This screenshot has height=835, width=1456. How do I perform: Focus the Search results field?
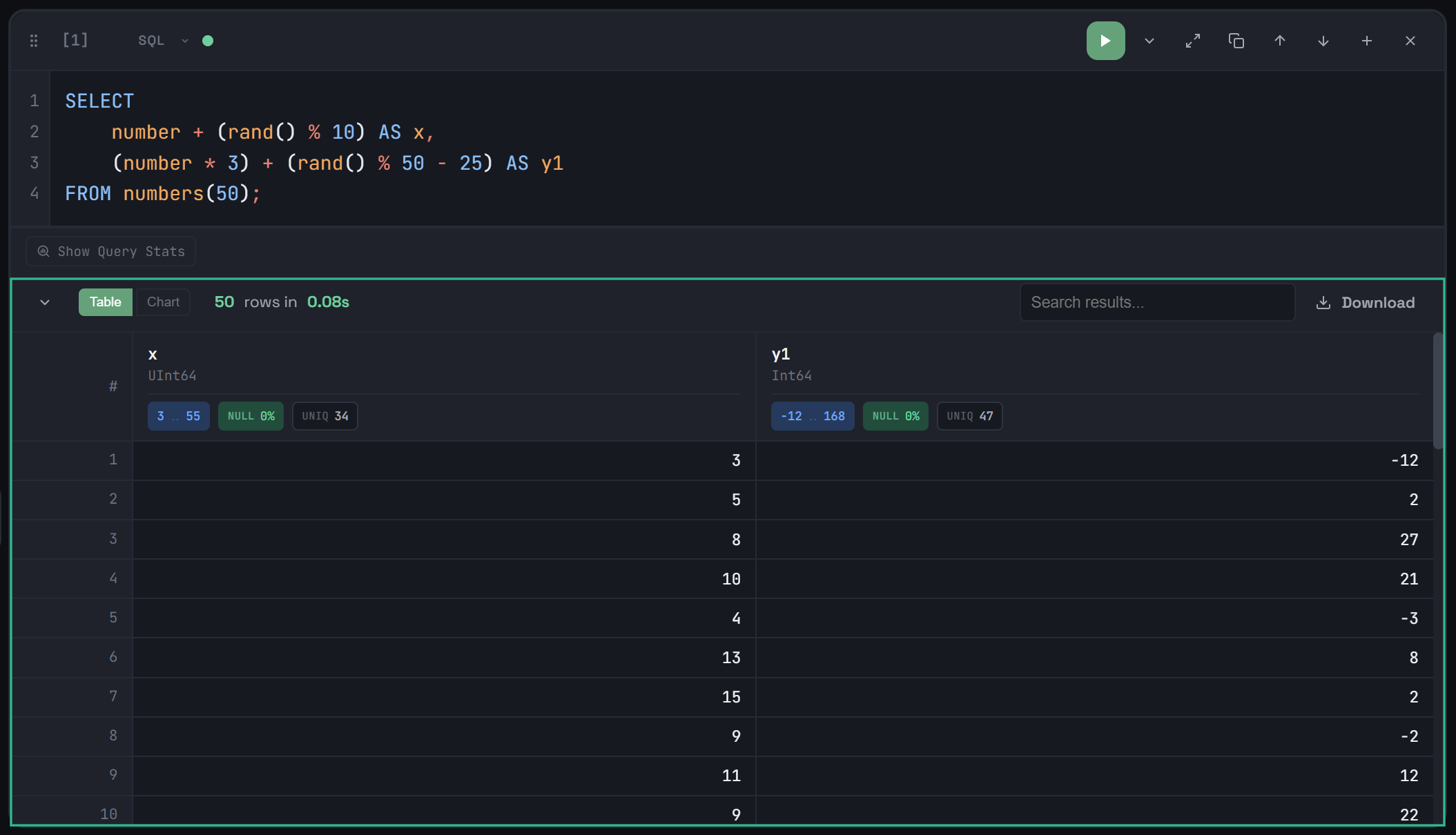coord(1157,302)
